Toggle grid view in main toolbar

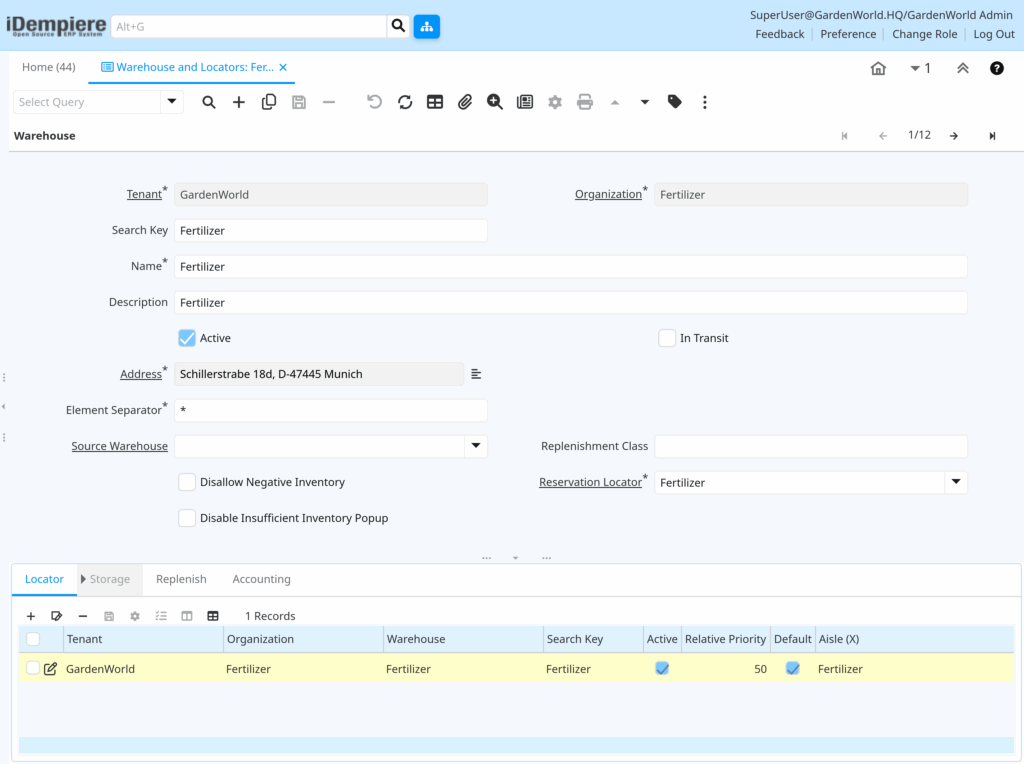435,102
